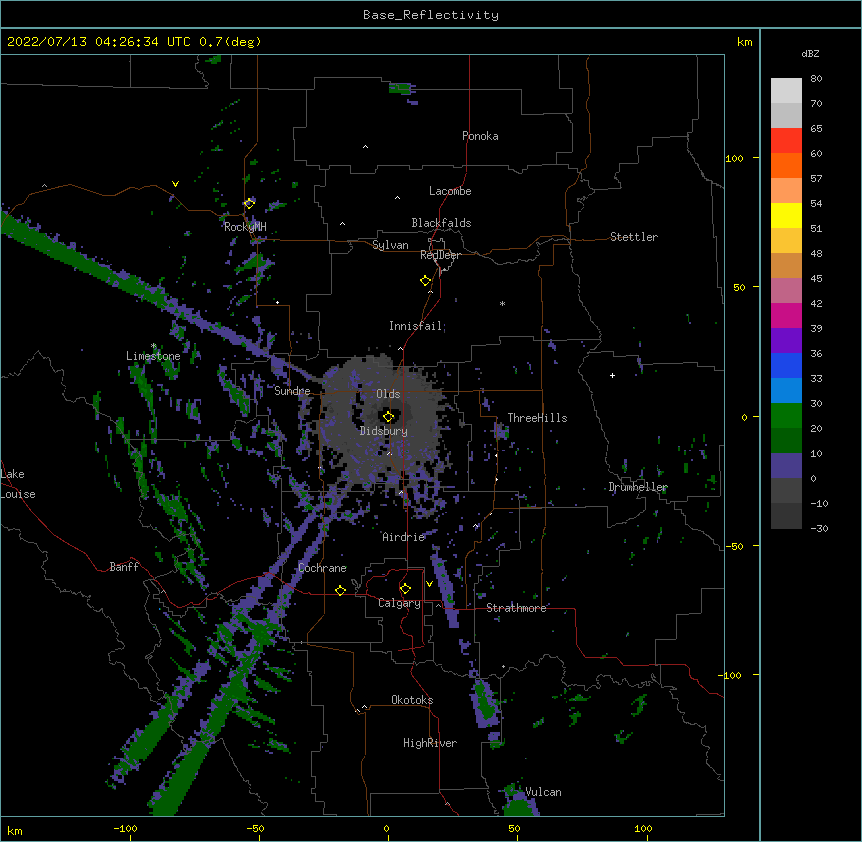Select the yellow diamond marker below Cochrane
The width and height of the screenshot is (862, 842).
click(x=340, y=590)
